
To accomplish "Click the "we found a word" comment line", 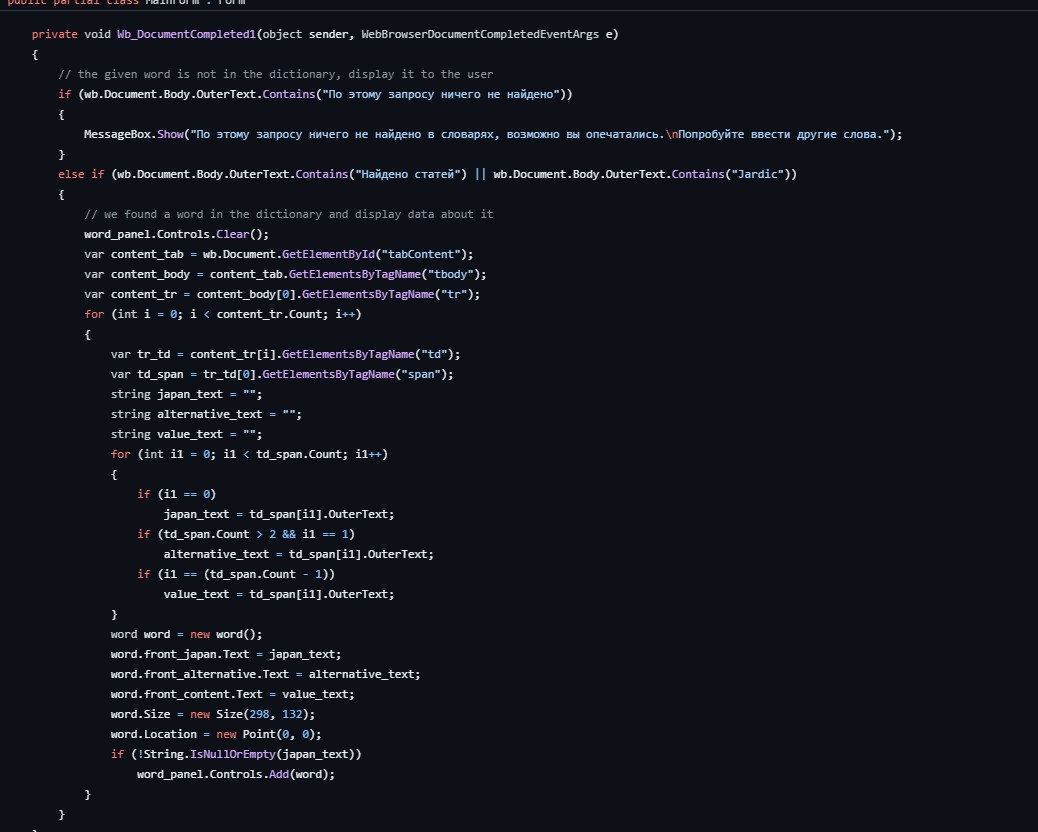I will (289, 214).
